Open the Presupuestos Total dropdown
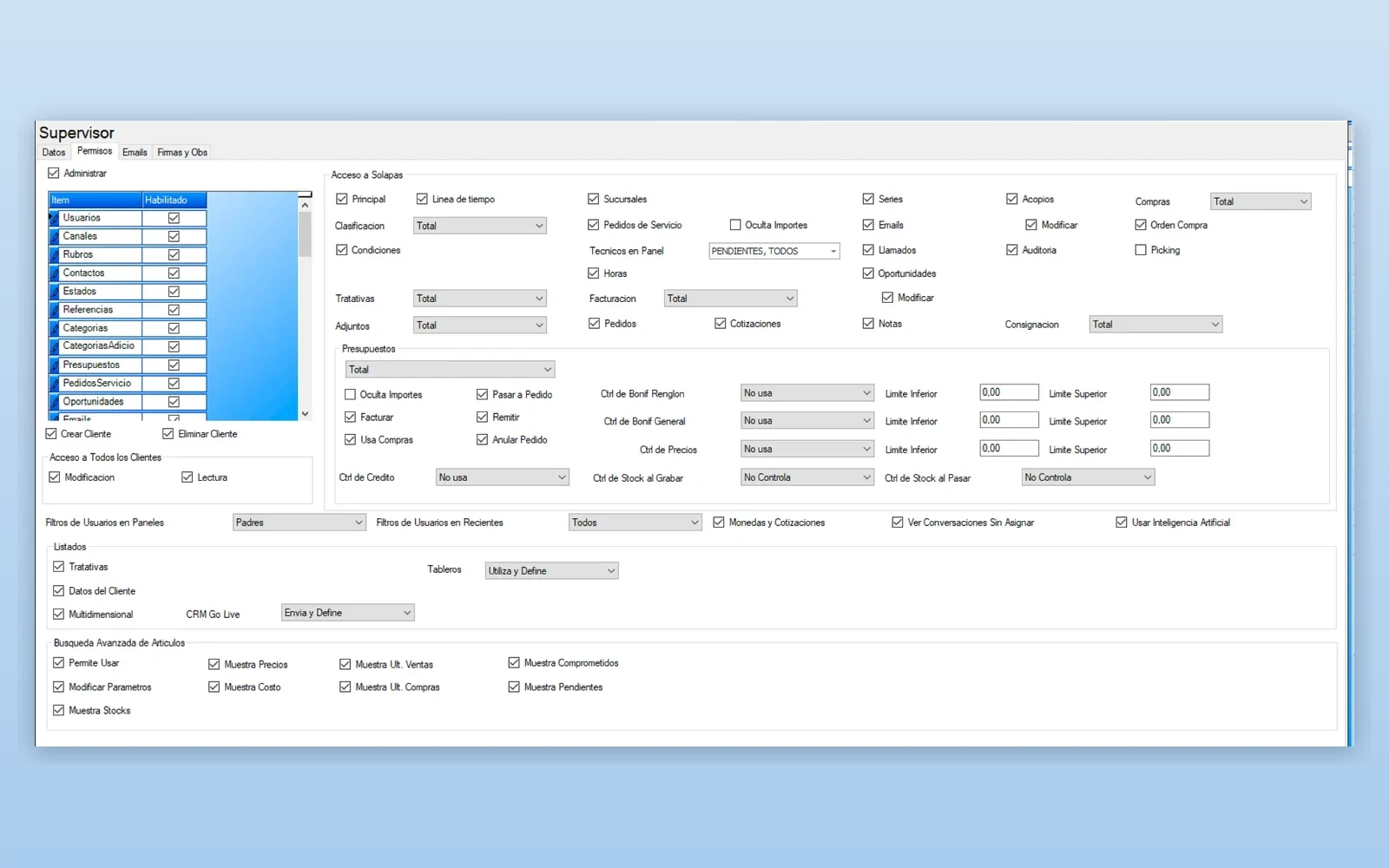This screenshot has width=1389, height=868. tap(450, 370)
